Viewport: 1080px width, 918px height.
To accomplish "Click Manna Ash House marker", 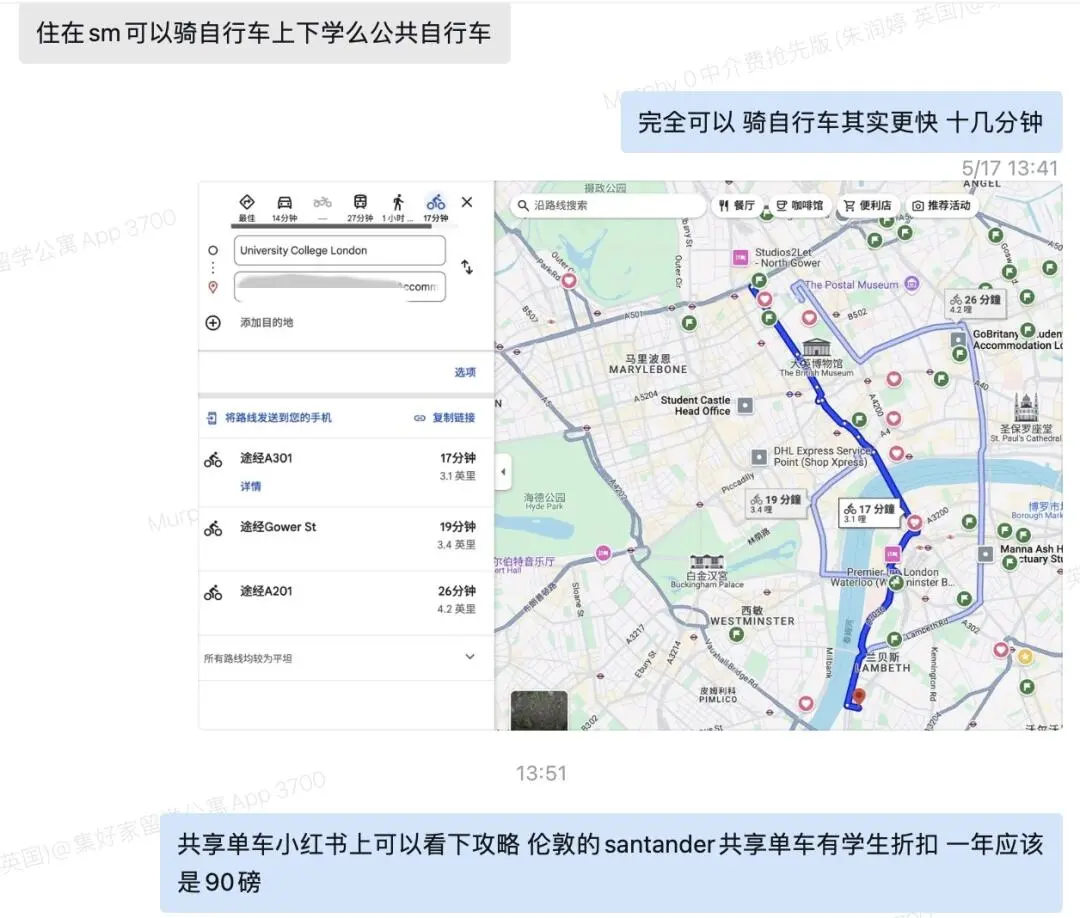I will pos(986,554).
